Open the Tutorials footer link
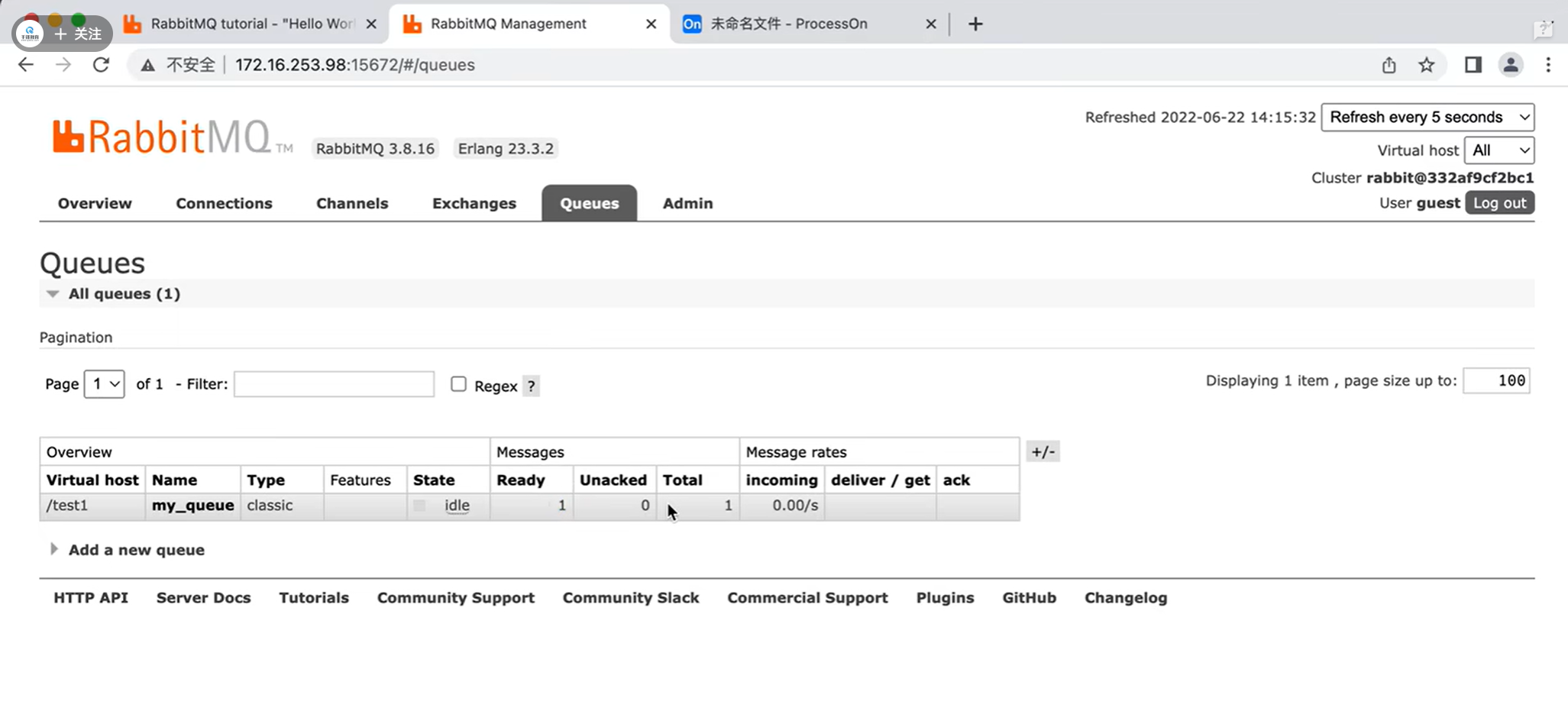Image resolution: width=1568 pixels, height=711 pixels. pos(314,598)
